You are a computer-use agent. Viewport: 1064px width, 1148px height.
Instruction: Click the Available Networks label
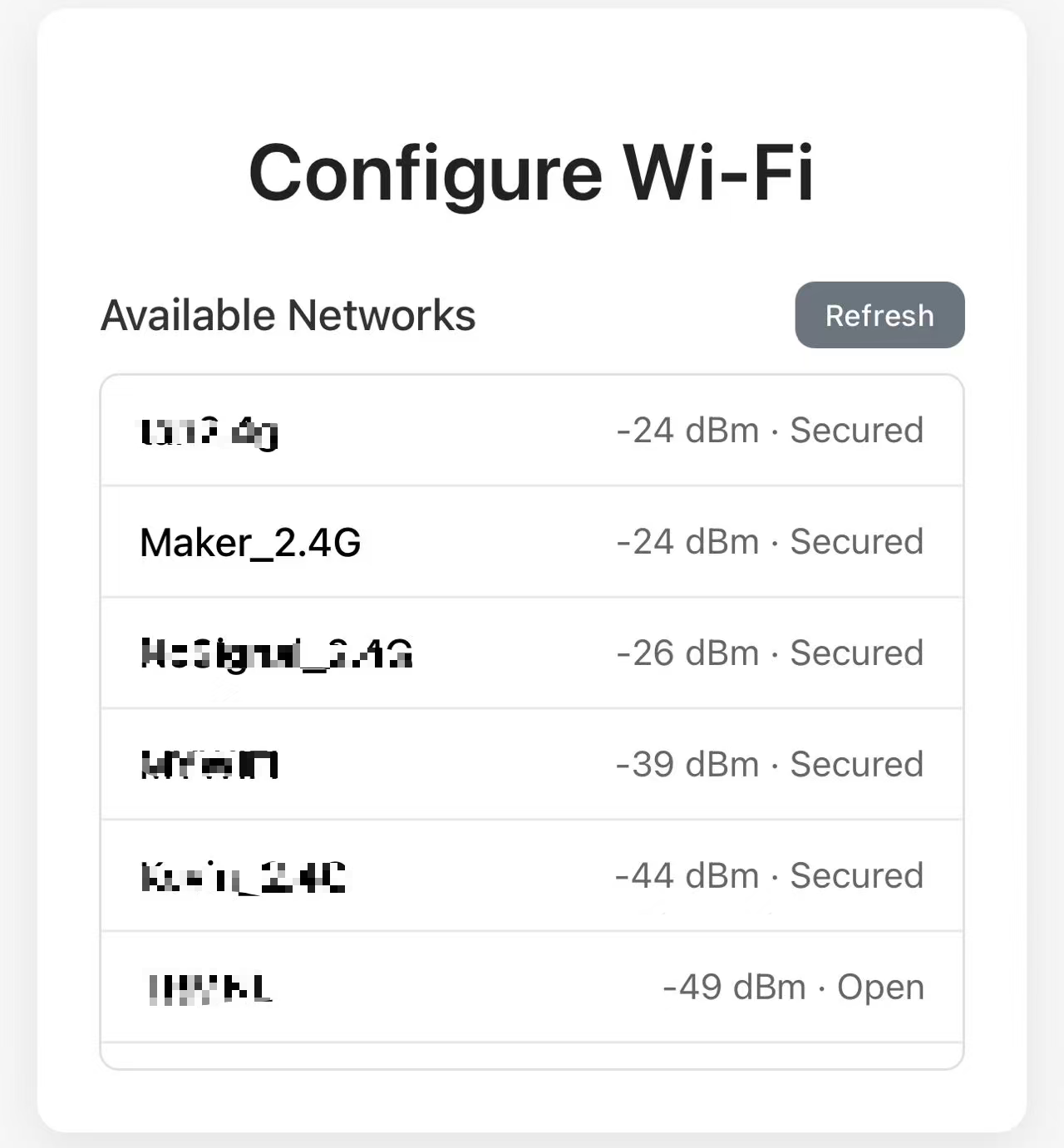click(288, 315)
